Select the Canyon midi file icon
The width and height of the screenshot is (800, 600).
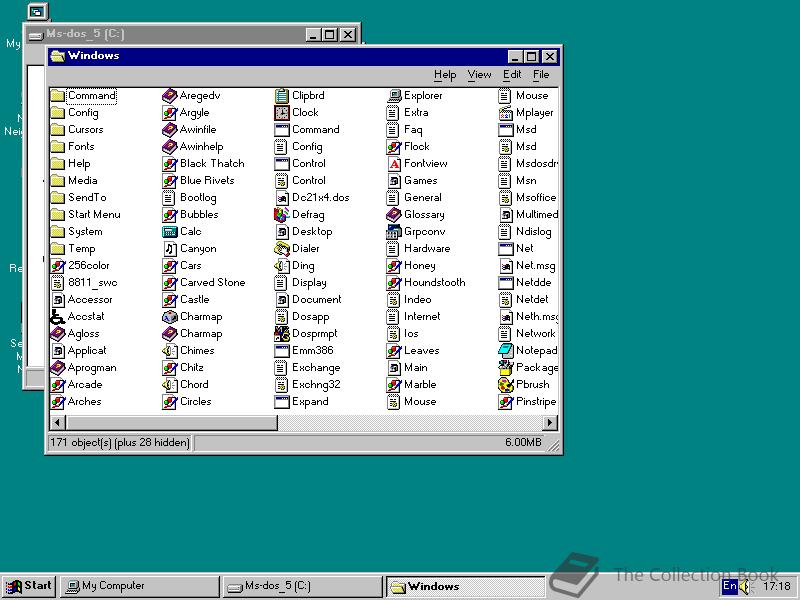pyautogui.click(x=197, y=248)
